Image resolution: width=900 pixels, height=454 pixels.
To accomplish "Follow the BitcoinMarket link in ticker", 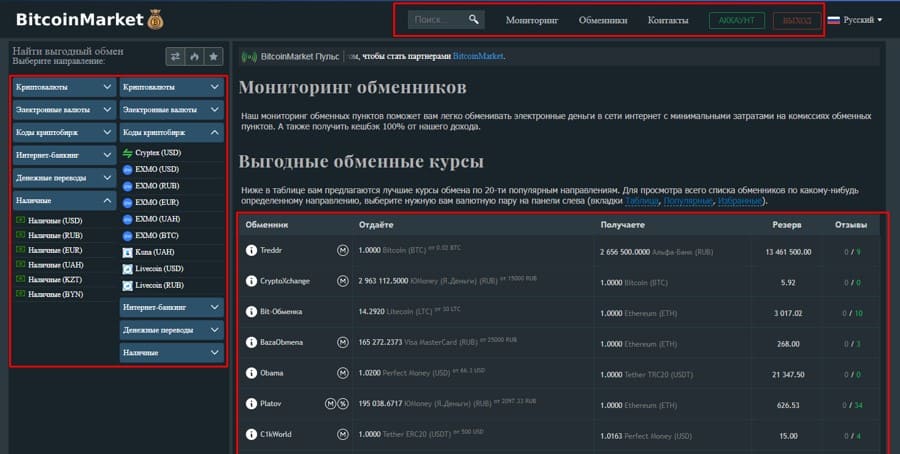I will tap(478, 56).
